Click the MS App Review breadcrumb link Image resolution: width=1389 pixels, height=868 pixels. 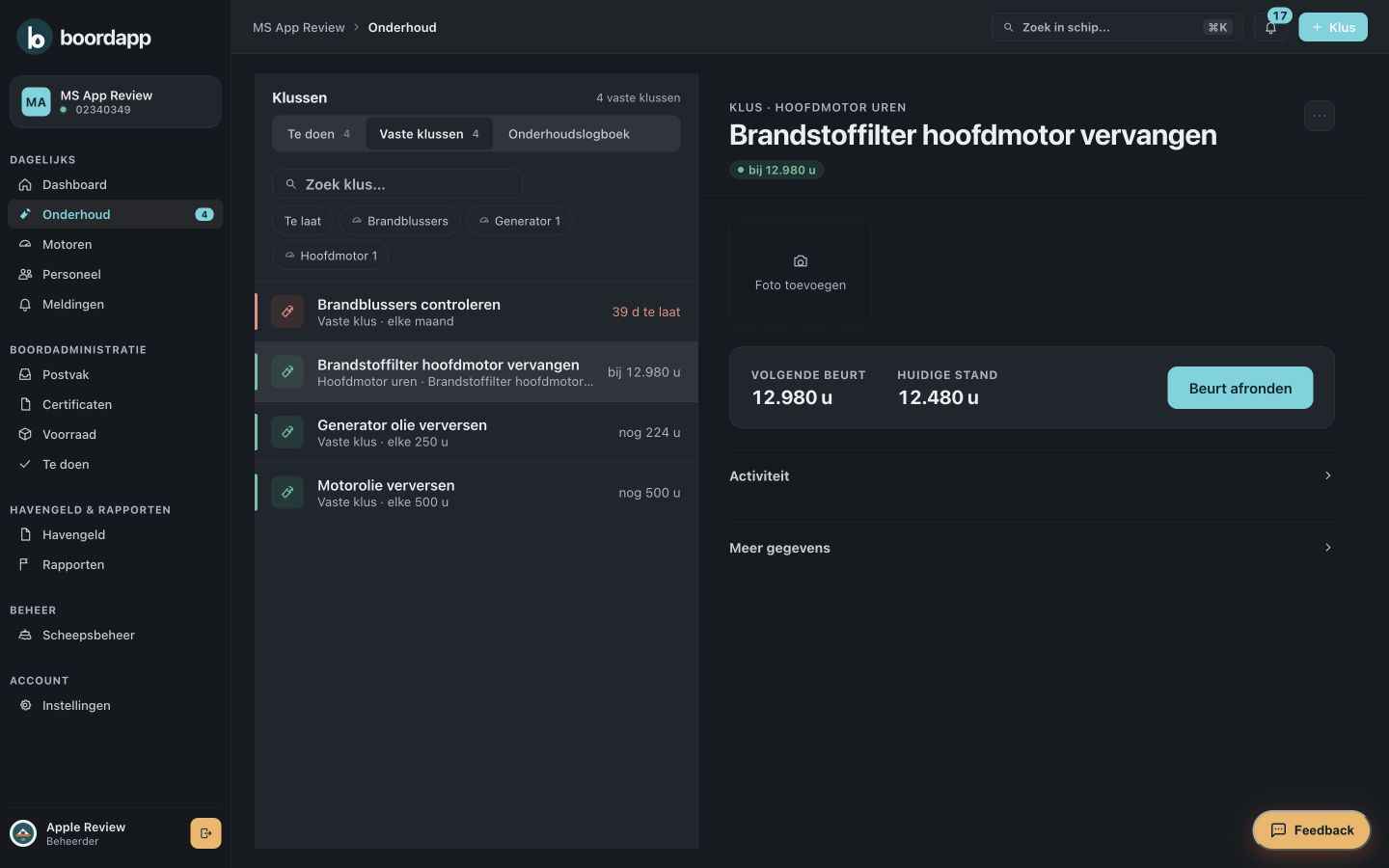298,27
